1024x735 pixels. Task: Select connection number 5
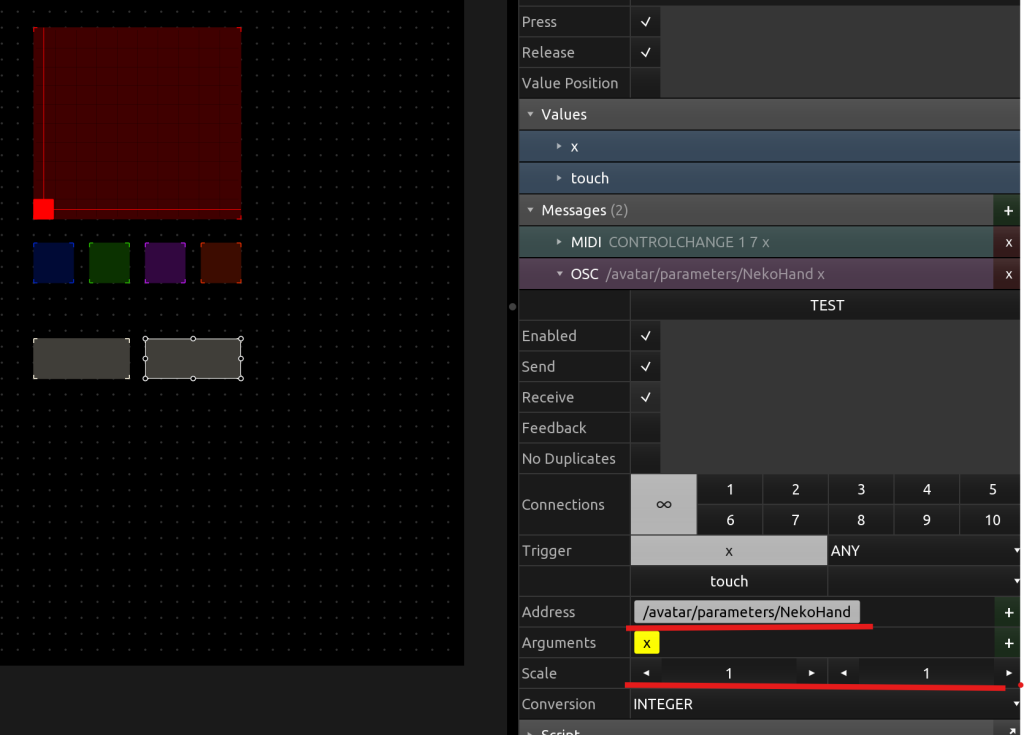click(x=992, y=490)
